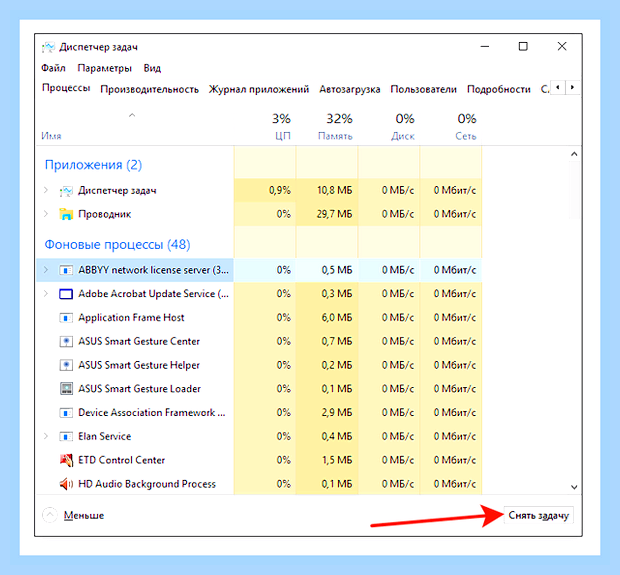Switch to the Пользователи tab
This screenshot has height=575, width=620.
(423, 89)
